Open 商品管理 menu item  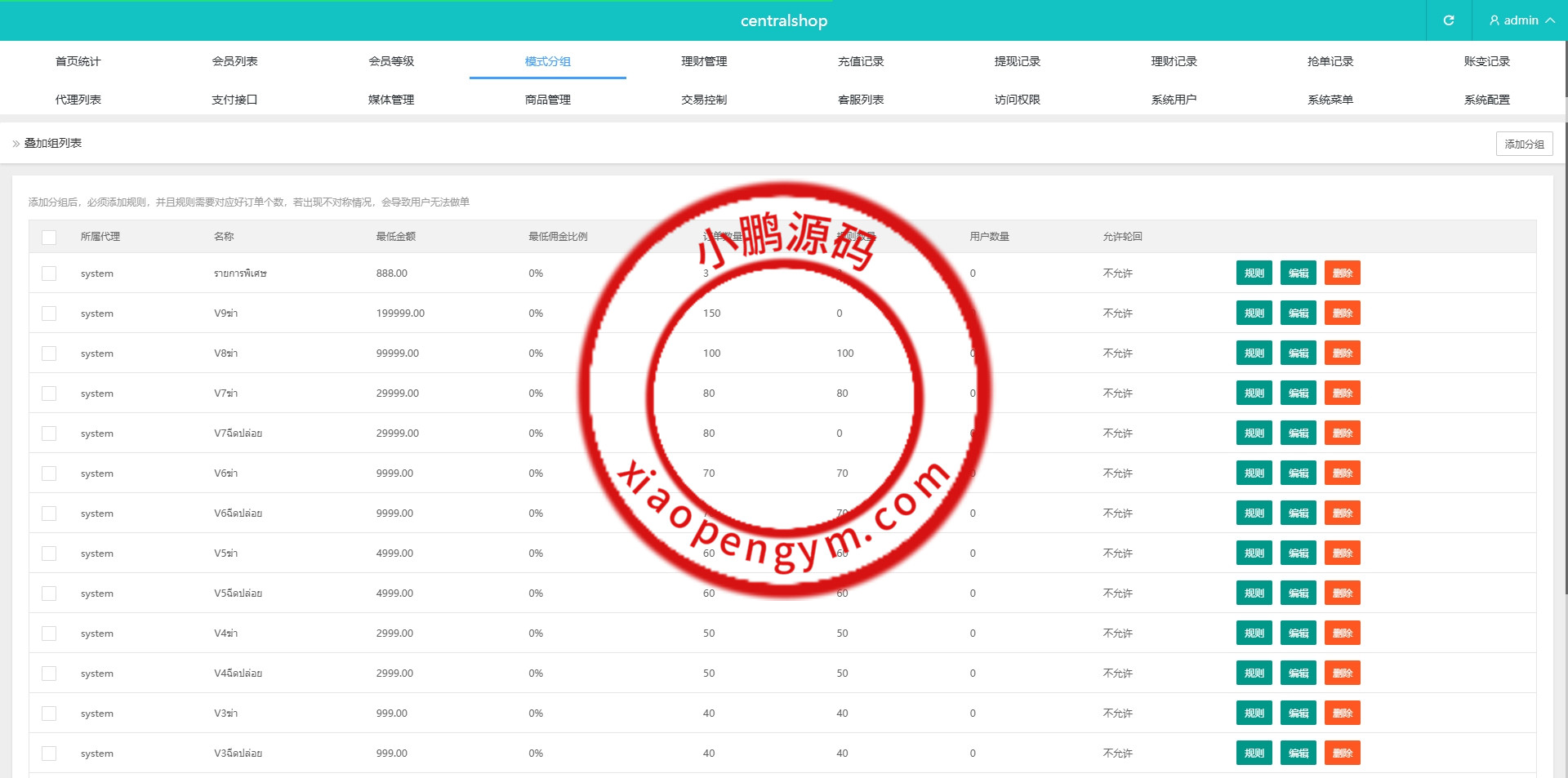coord(547,100)
